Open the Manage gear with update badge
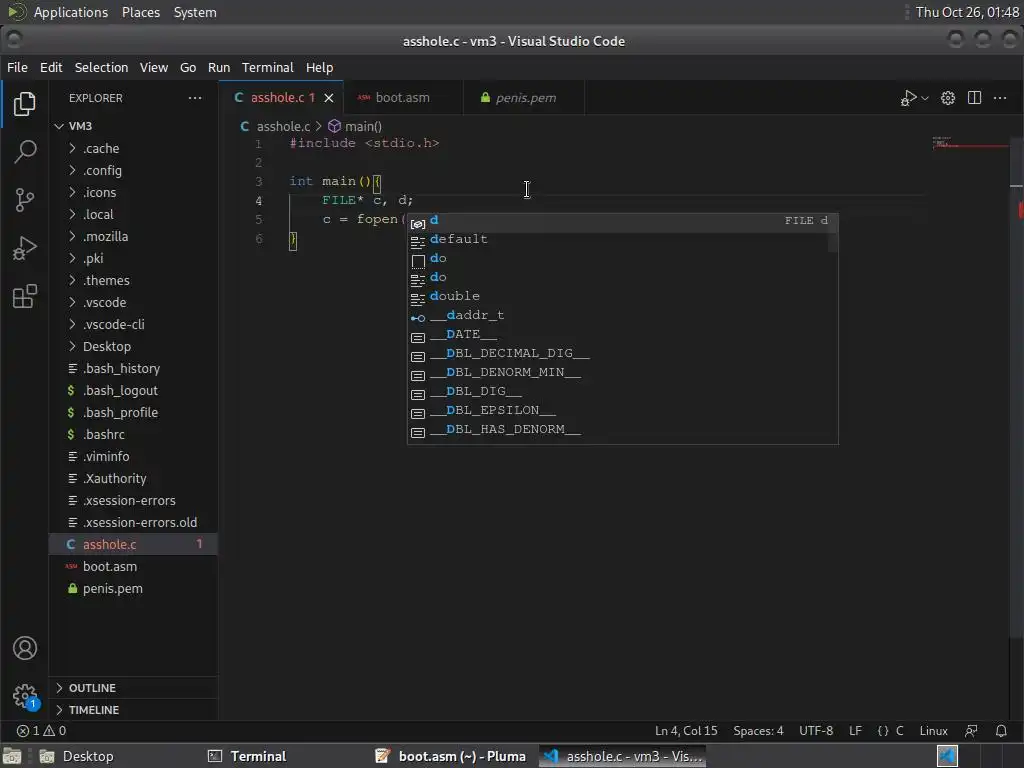 coord(25,696)
